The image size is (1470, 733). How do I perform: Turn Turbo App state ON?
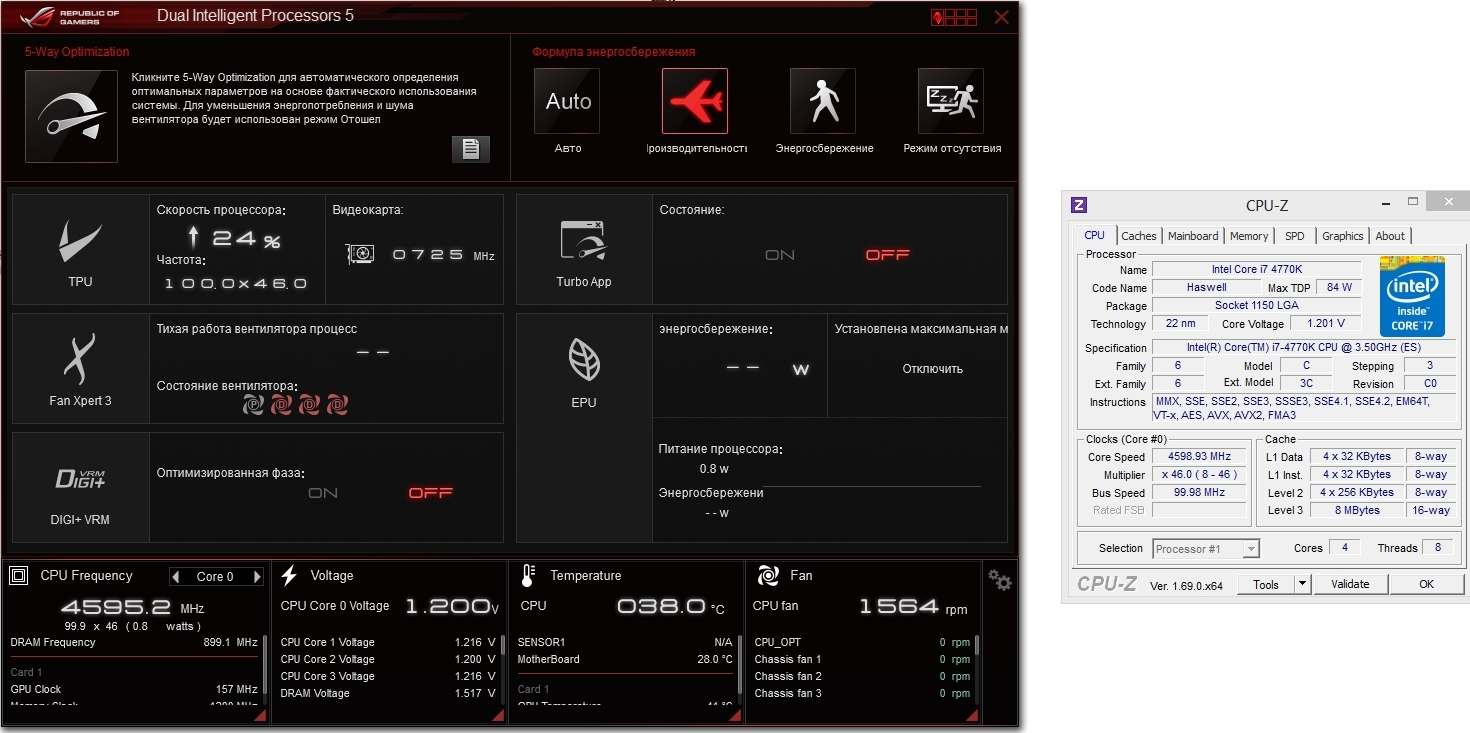[780, 255]
